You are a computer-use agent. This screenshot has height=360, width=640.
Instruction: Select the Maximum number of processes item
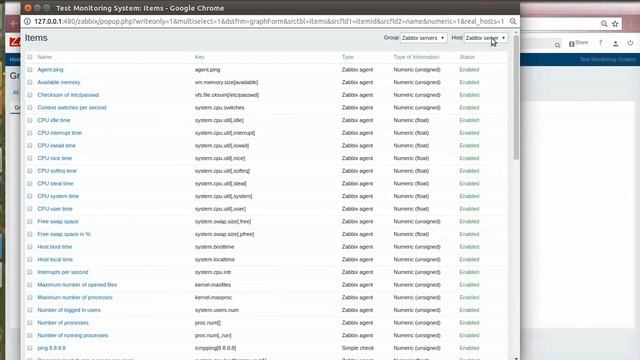(75, 298)
